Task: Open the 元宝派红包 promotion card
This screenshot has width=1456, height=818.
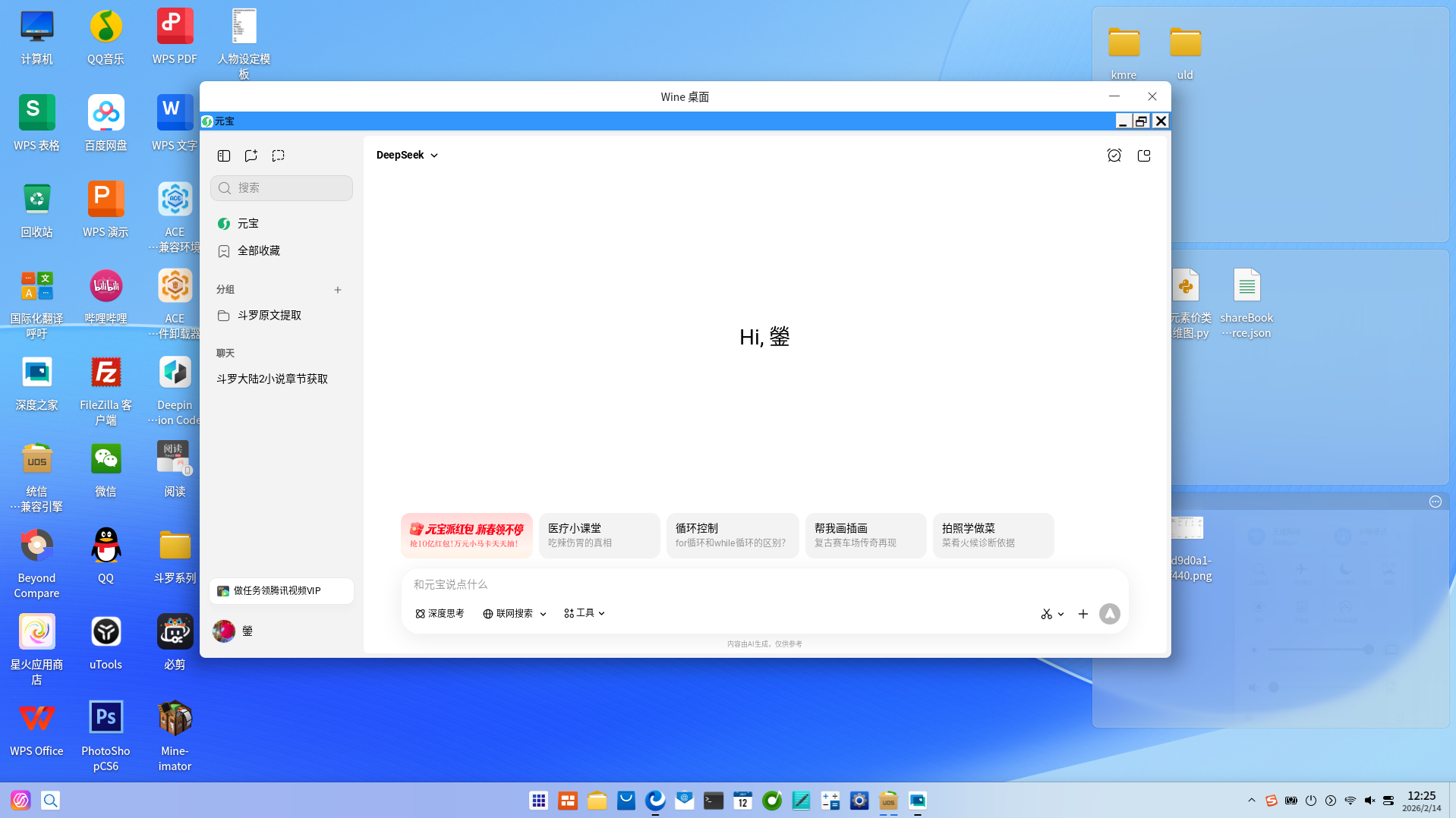Action: (467, 536)
